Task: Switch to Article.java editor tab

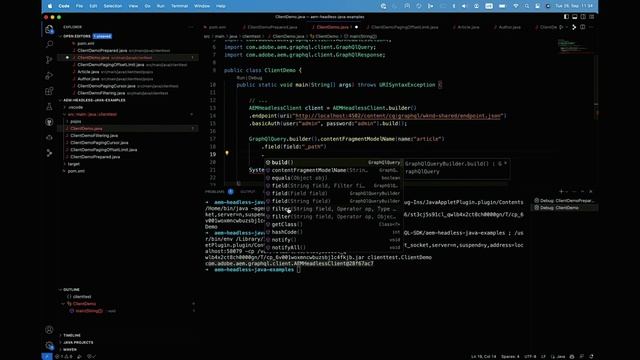Action: (467, 27)
